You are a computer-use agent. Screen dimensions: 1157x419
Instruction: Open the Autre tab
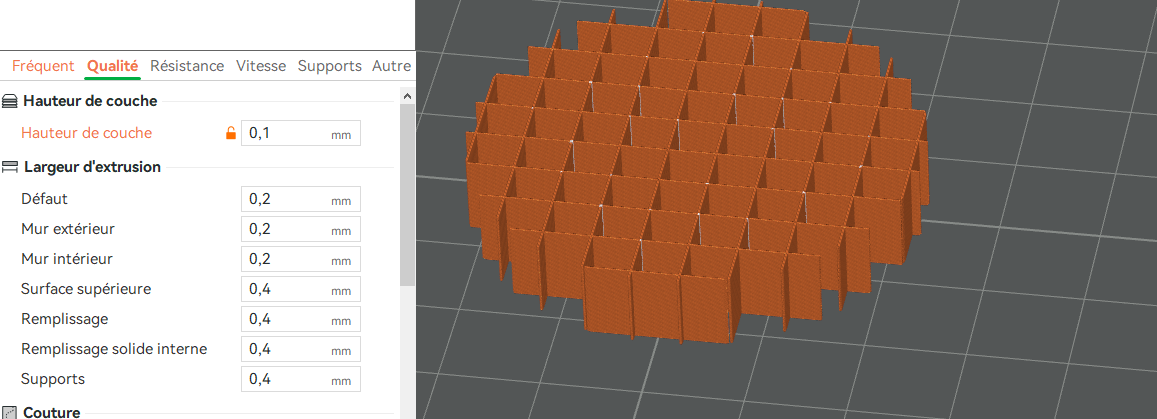(391, 66)
